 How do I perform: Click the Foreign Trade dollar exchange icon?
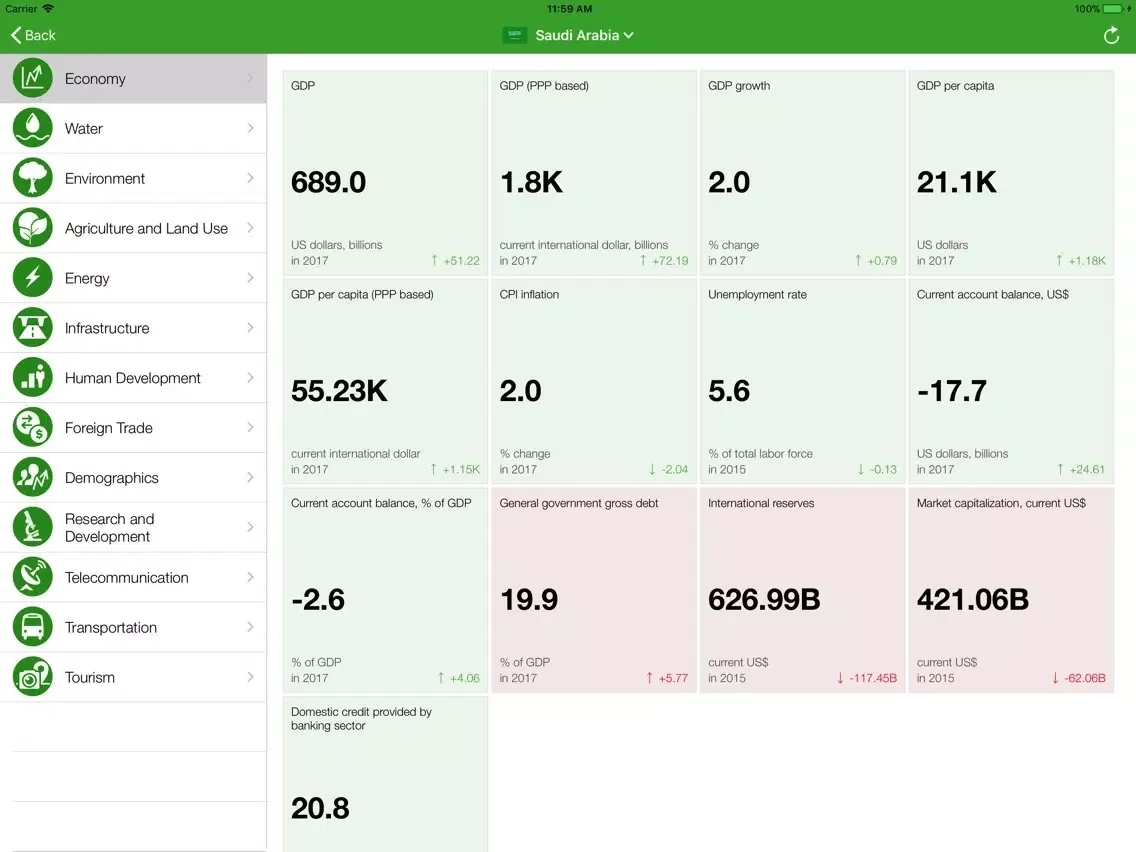pos(33,427)
